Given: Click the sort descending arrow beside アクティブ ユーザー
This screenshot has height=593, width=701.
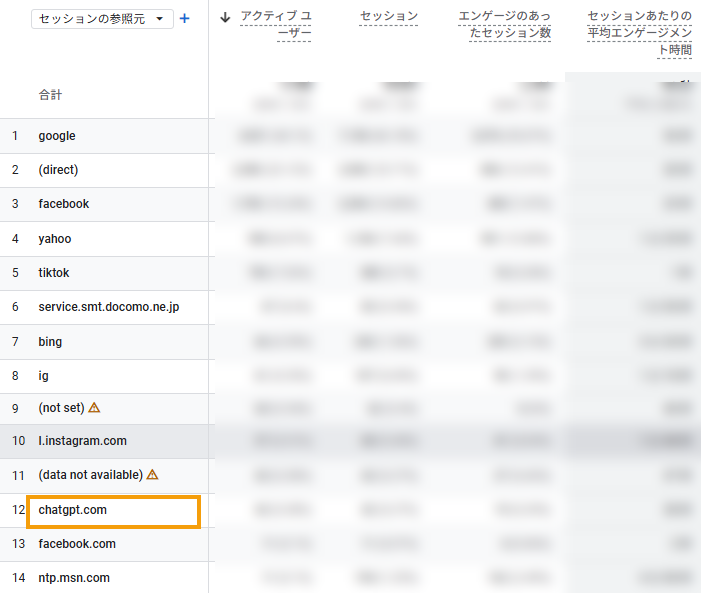Looking at the screenshot, I should click(x=225, y=17).
